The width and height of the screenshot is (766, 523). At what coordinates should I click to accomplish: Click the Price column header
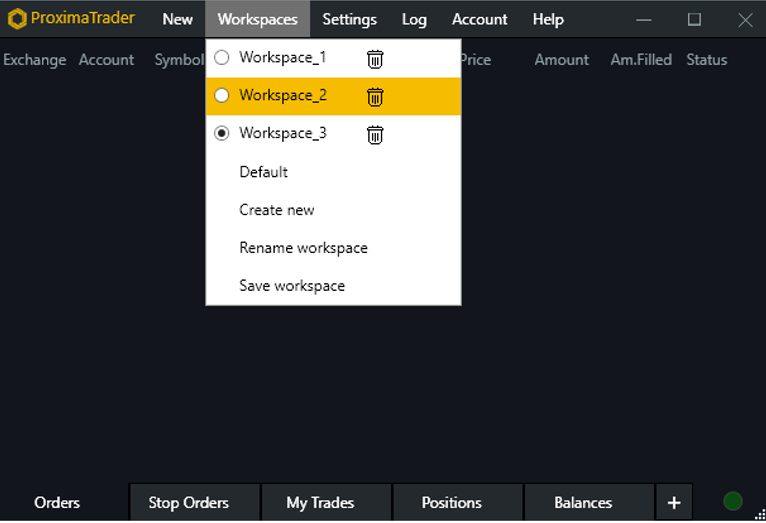(x=476, y=60)
